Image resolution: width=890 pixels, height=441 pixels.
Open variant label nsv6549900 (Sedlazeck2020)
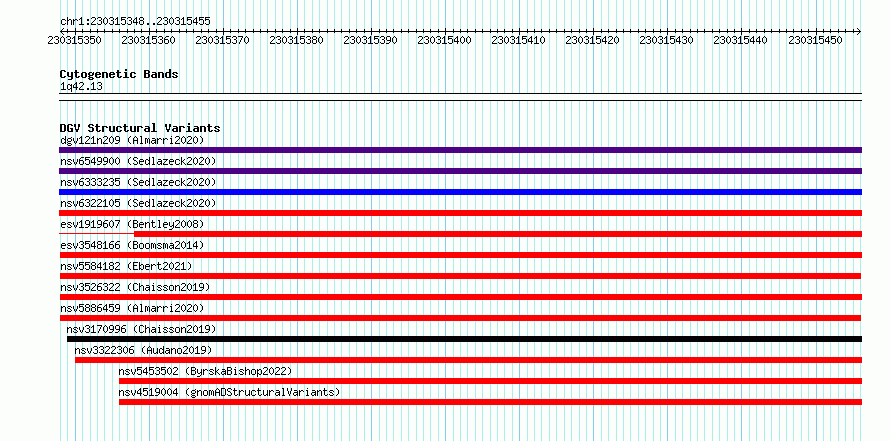click(138, 161)
